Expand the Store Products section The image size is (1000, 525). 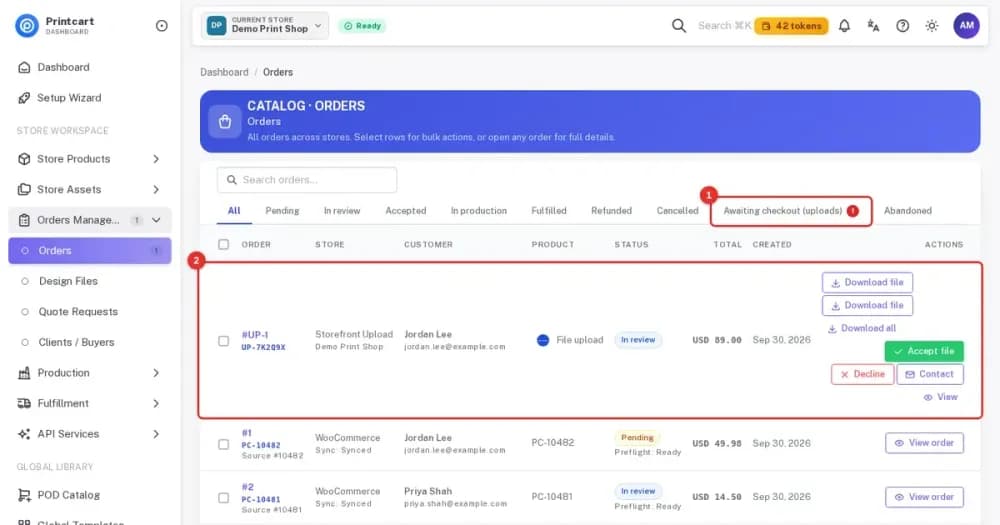coord(89,159)
